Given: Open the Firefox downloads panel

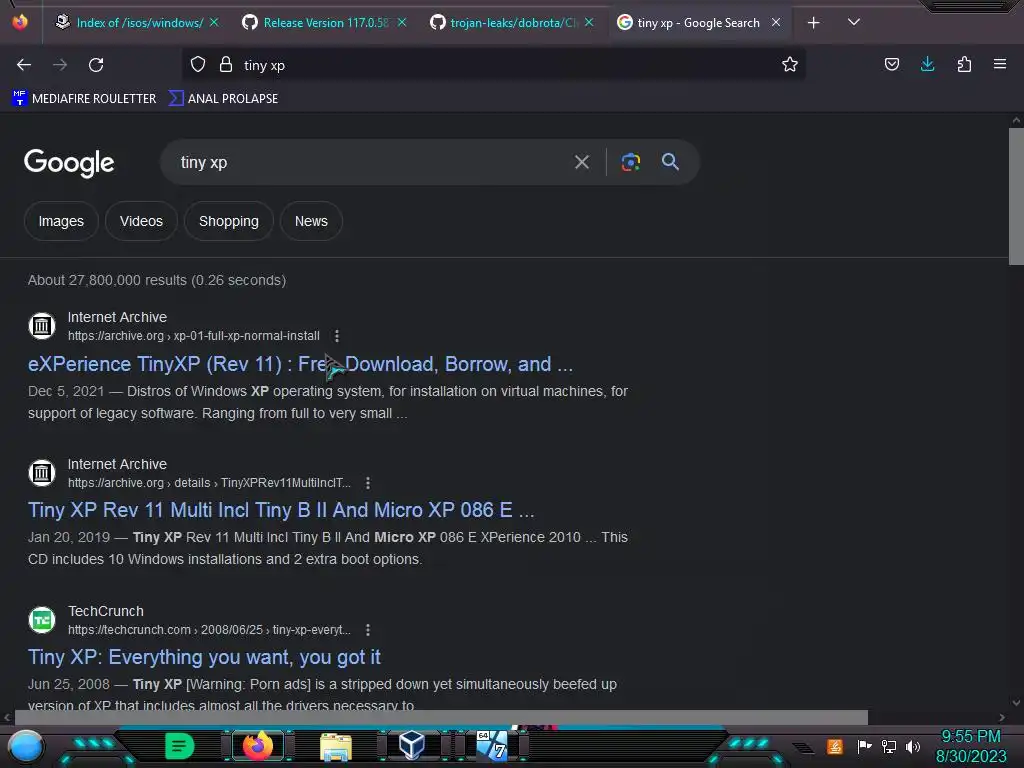Looking at the screenshot, I should pos(927,65).
